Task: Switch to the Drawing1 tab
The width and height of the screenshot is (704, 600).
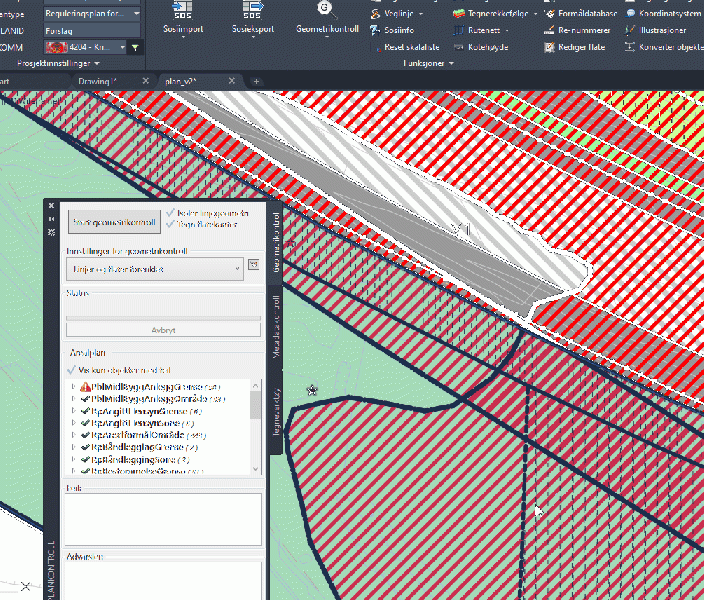Action: click(x=97, y=81)
